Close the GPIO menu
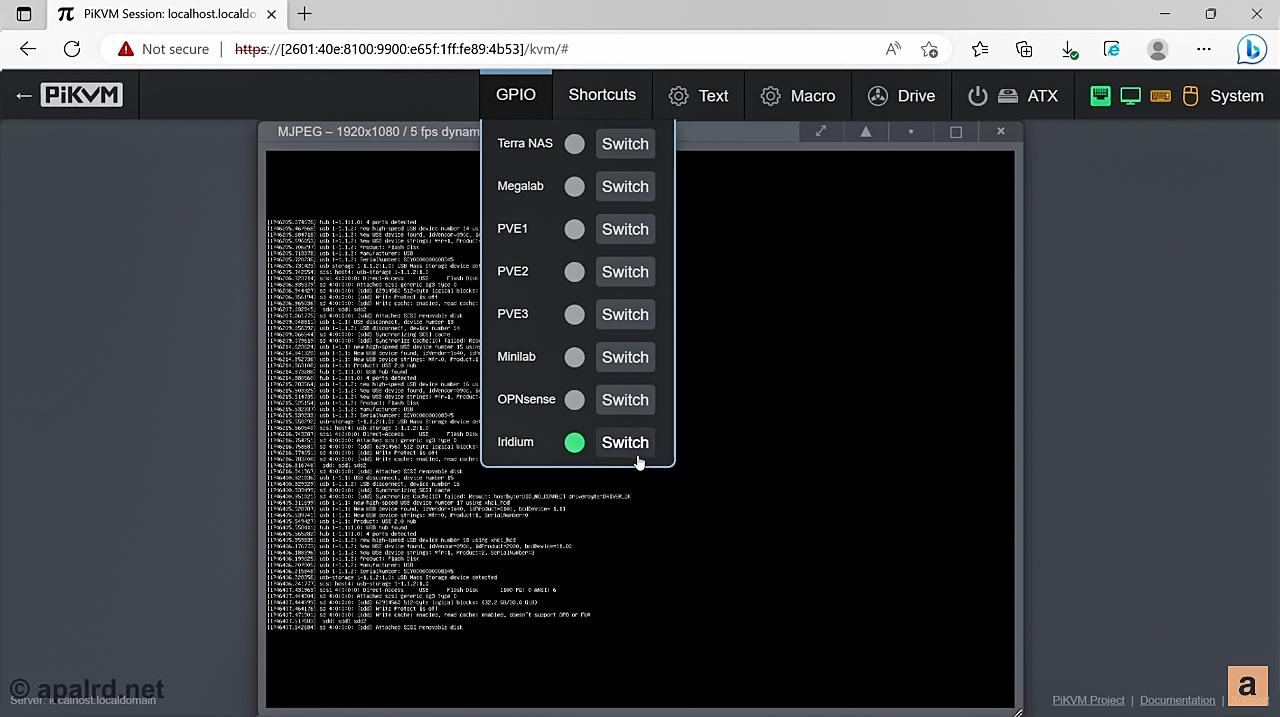The height and width of the screenshot is (717, 1280). [x=516, y=95]
